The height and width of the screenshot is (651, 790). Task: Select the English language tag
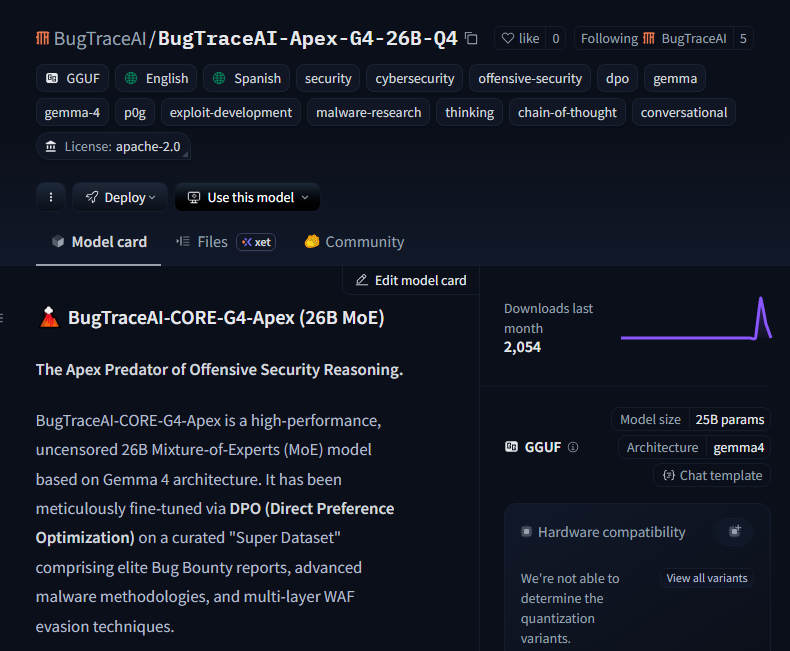coord(156,78)
